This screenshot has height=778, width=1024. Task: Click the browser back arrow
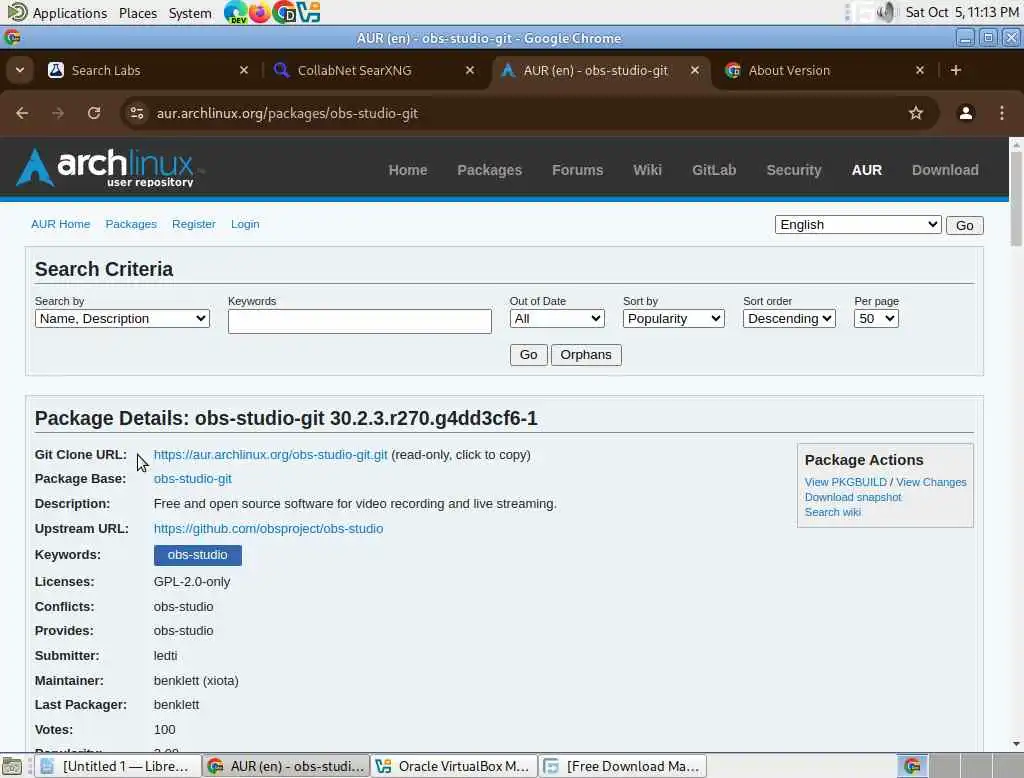22,113
